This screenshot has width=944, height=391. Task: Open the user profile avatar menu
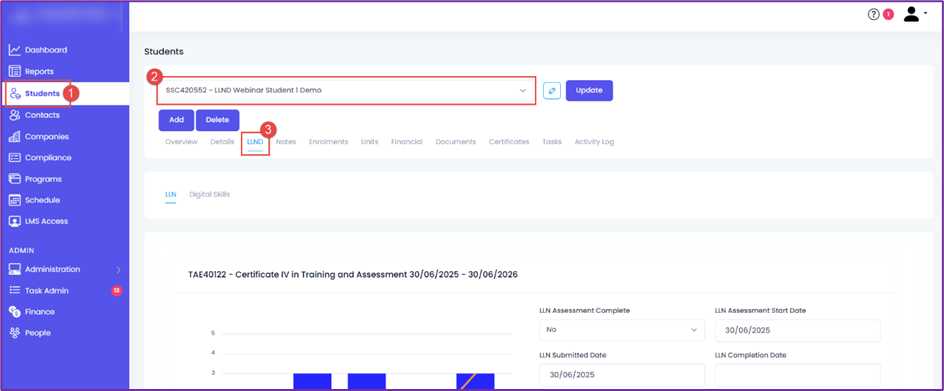pyautogui.click(x=911, y=14)
